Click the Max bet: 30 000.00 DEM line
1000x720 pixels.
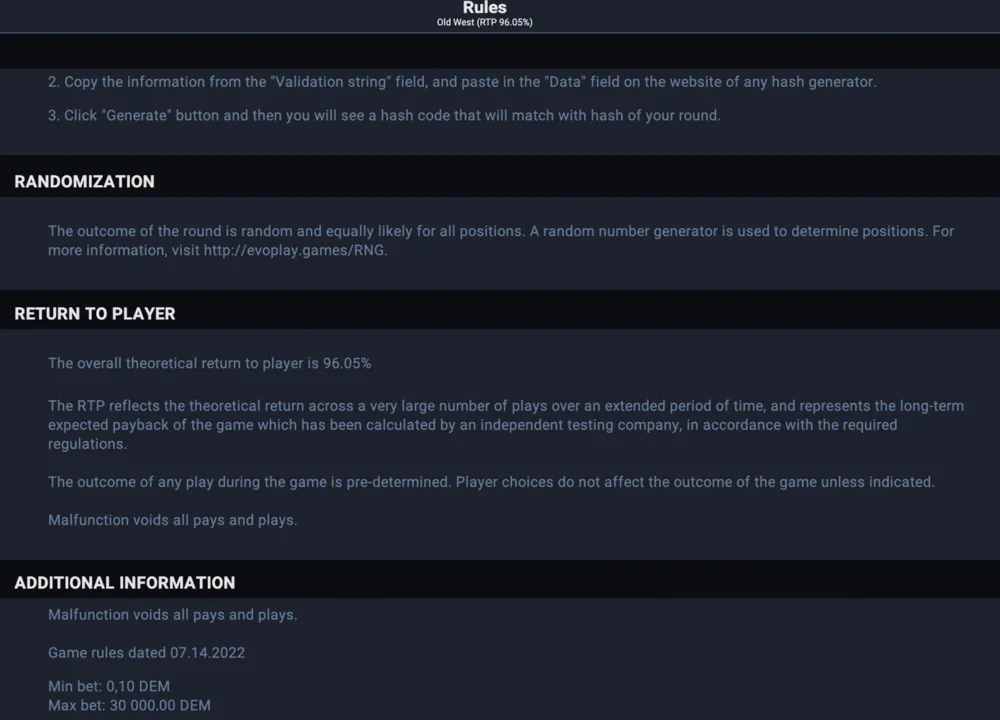(129, 705)
